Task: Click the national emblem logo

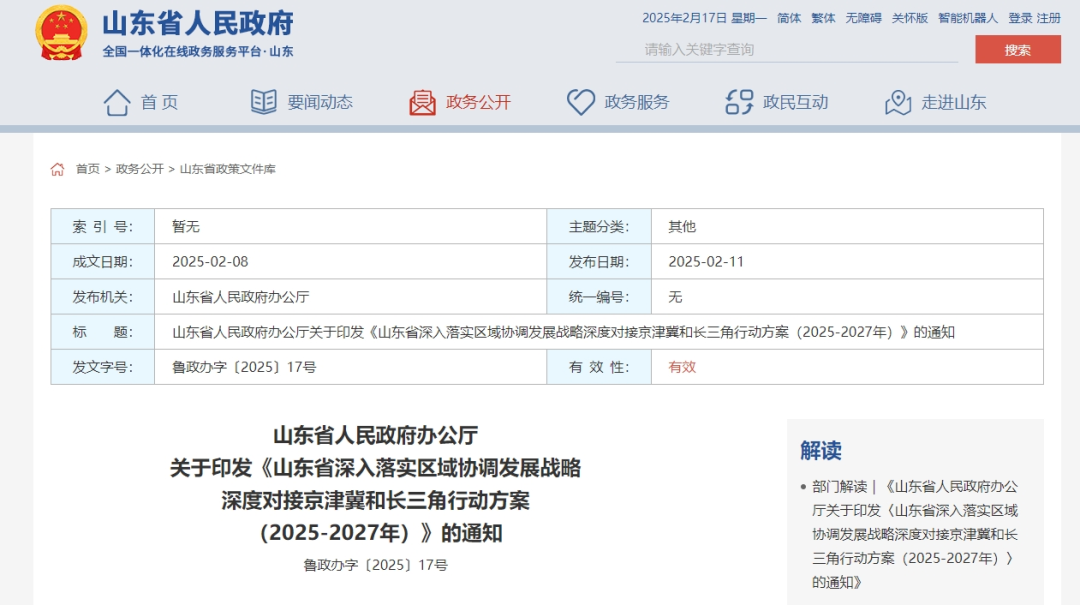Action: (x=62, y=33)
